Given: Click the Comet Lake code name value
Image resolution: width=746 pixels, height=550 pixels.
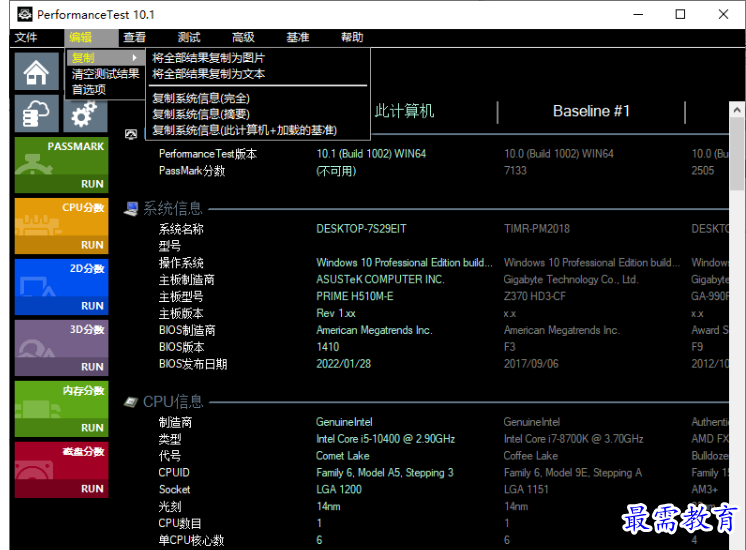Looking at the screenshot, I should (343, 456).
